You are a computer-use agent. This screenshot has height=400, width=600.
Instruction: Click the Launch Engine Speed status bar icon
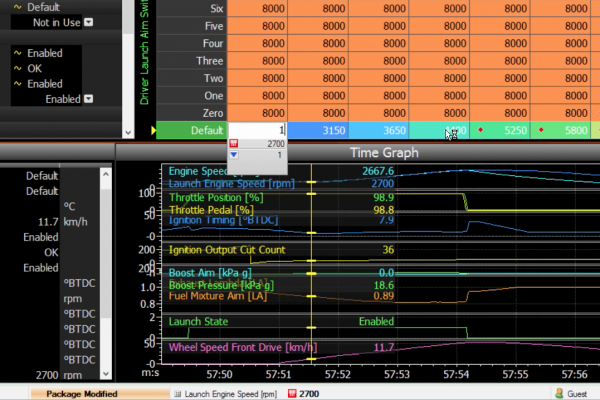click(x=177, y=394)
